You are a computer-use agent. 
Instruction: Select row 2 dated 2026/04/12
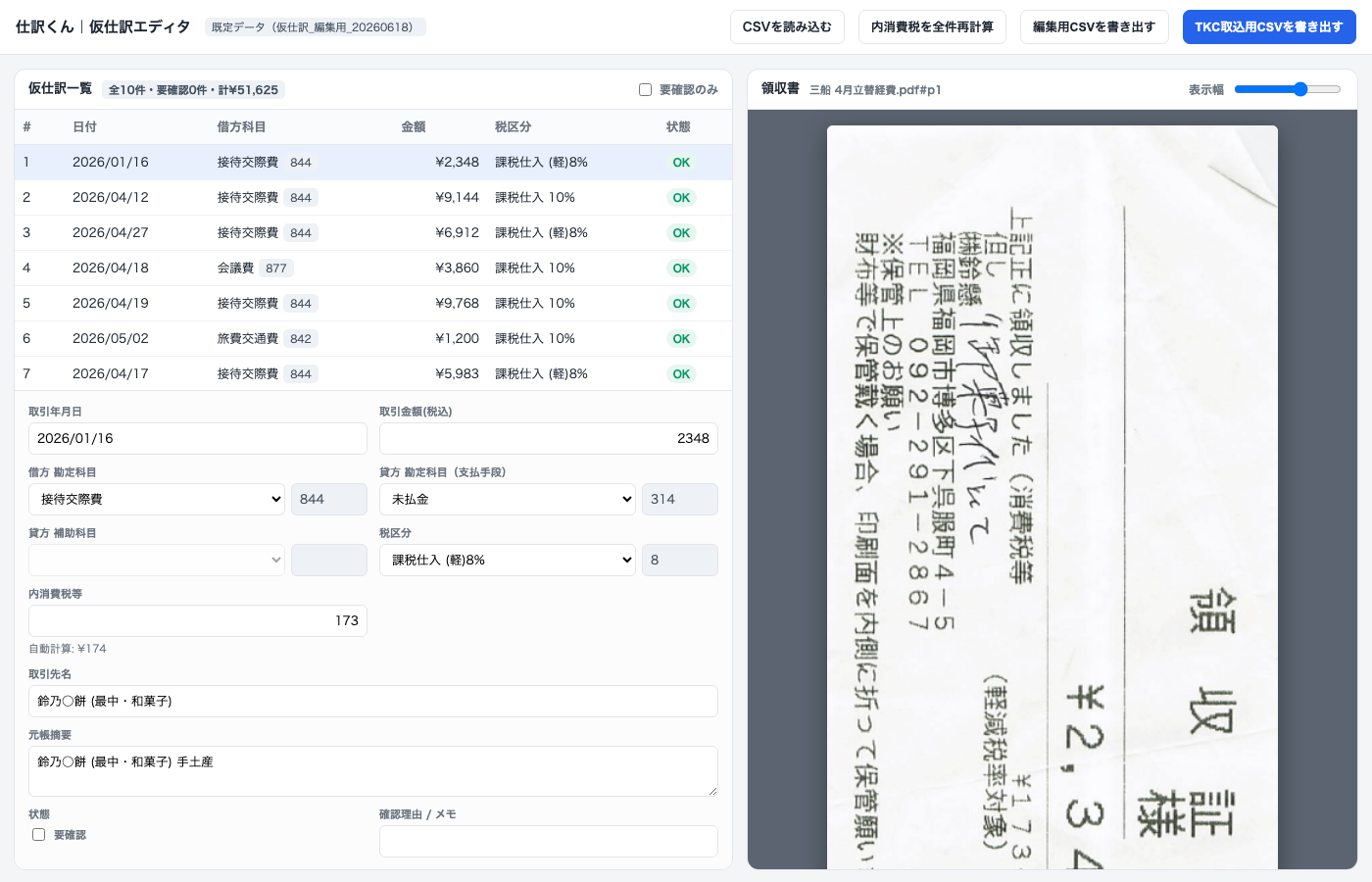coord(373,198)
